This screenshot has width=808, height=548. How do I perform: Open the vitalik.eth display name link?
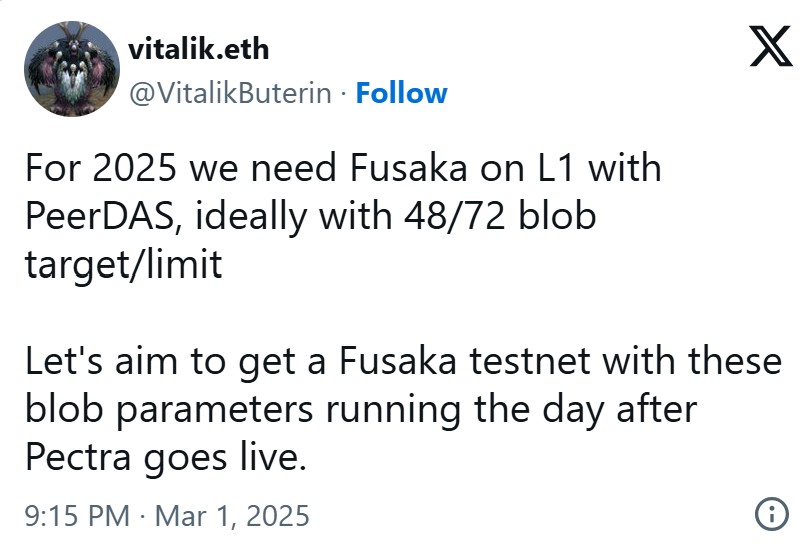(199, 49)
